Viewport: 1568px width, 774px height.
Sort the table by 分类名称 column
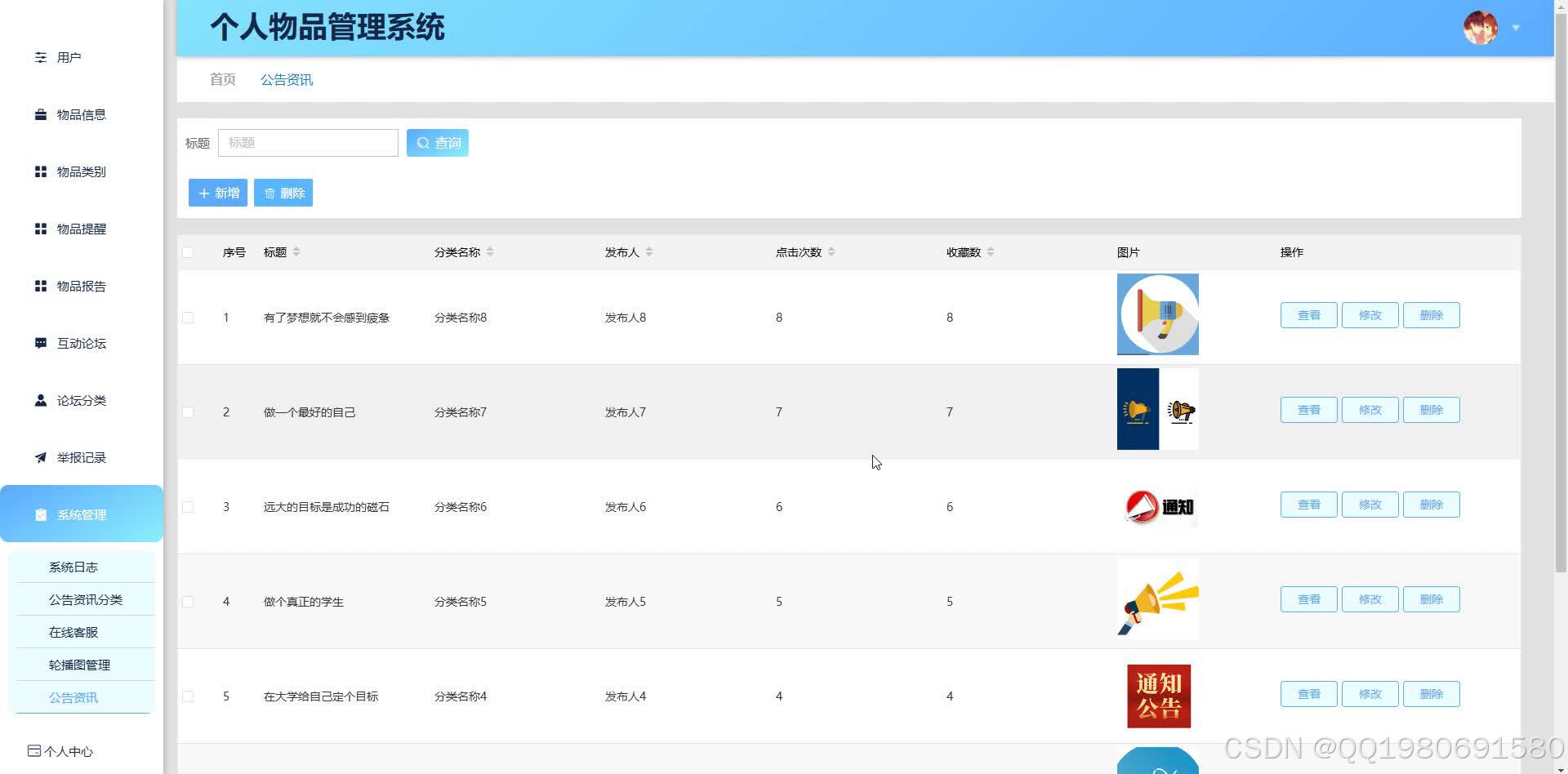pyautogui.click(x=490, y=252)
